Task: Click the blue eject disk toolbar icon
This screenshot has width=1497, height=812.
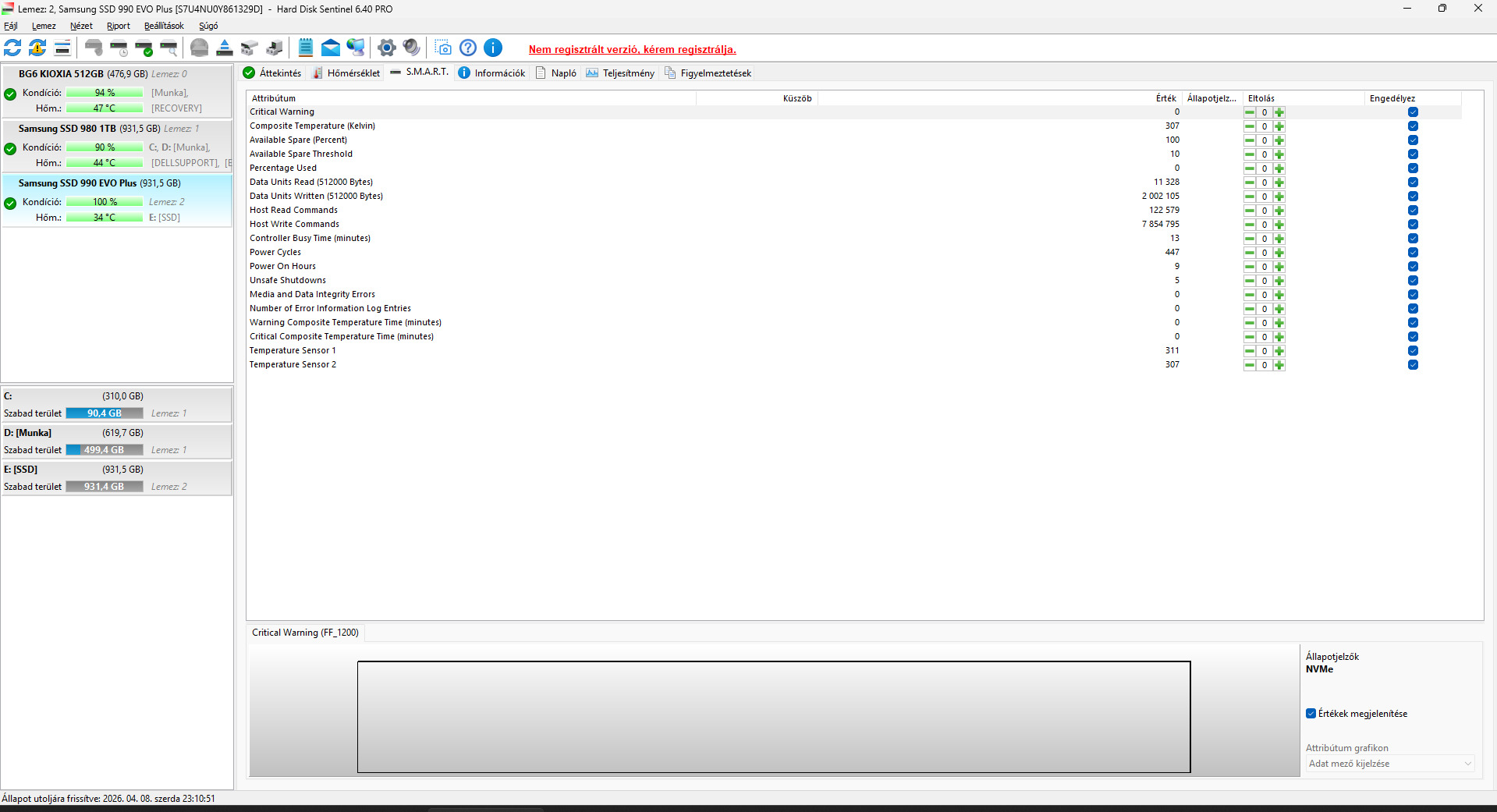Action: coord(225,48)
